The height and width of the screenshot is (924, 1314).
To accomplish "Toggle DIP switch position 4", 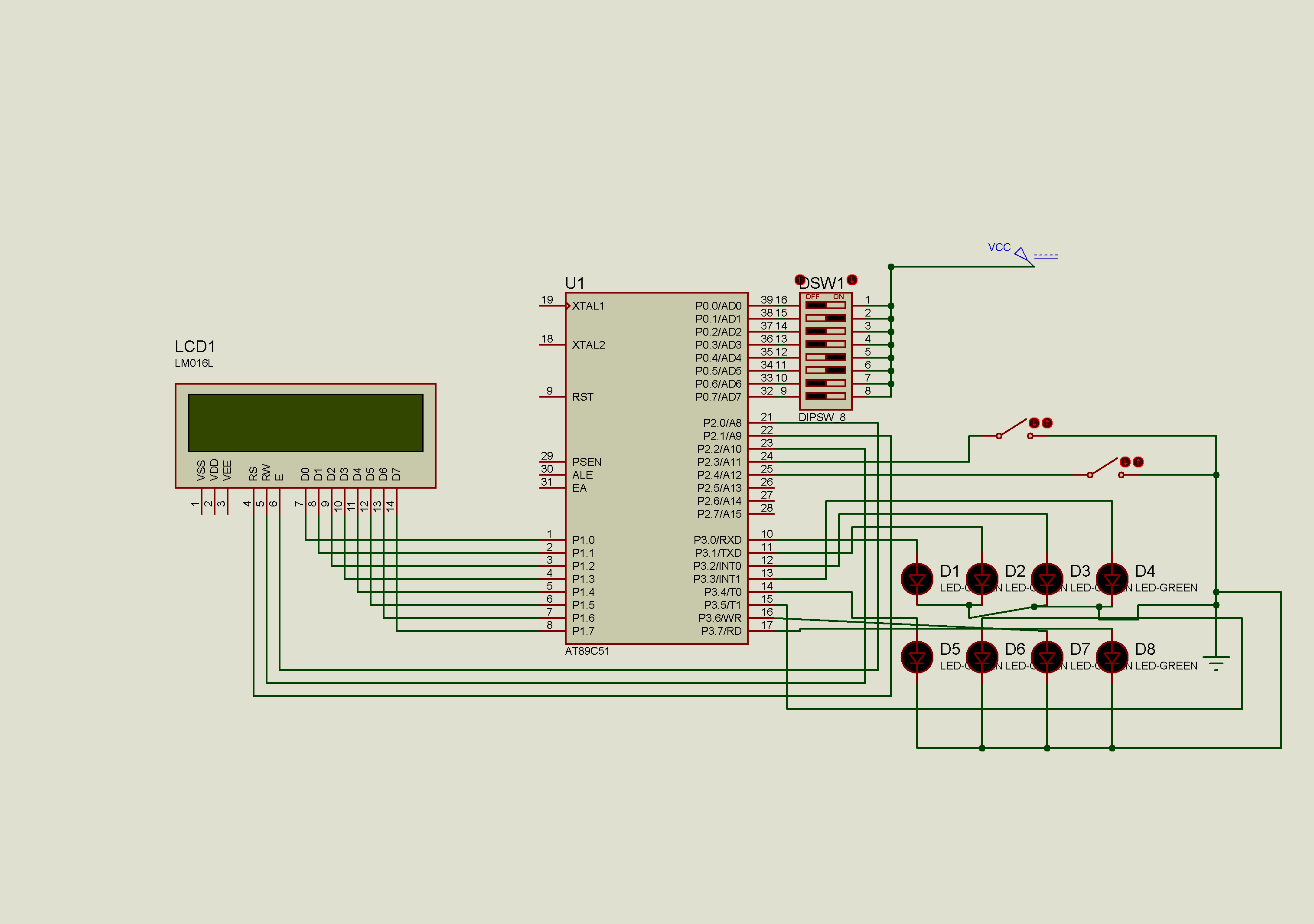I will 825,344.
